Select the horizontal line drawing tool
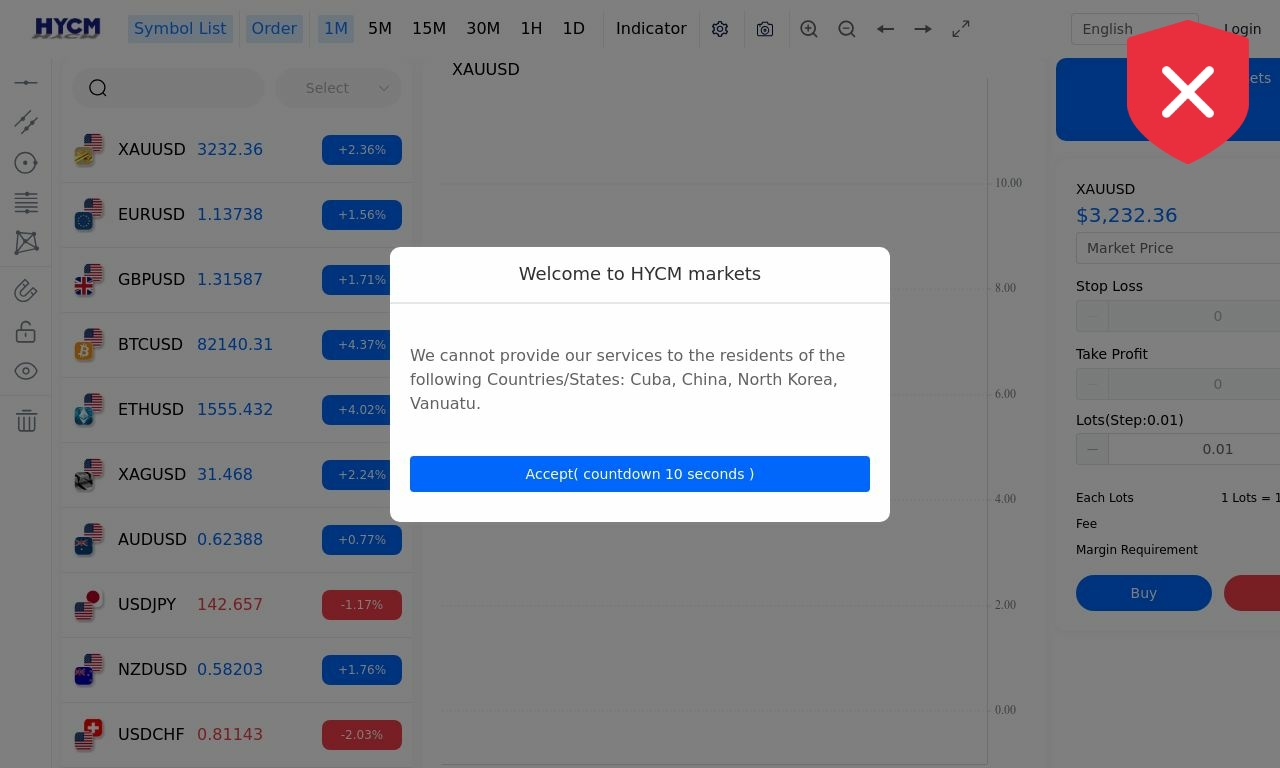This screenshot has height=768, width=1280. (x=26, y=82)
